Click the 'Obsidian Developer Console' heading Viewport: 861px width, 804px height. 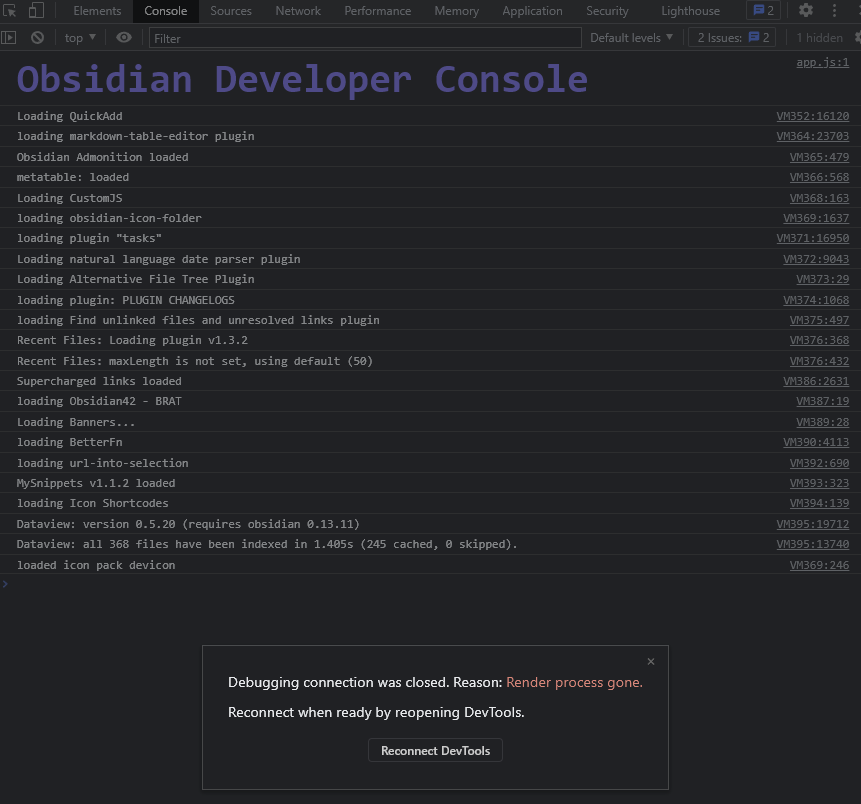click(303, 79)
